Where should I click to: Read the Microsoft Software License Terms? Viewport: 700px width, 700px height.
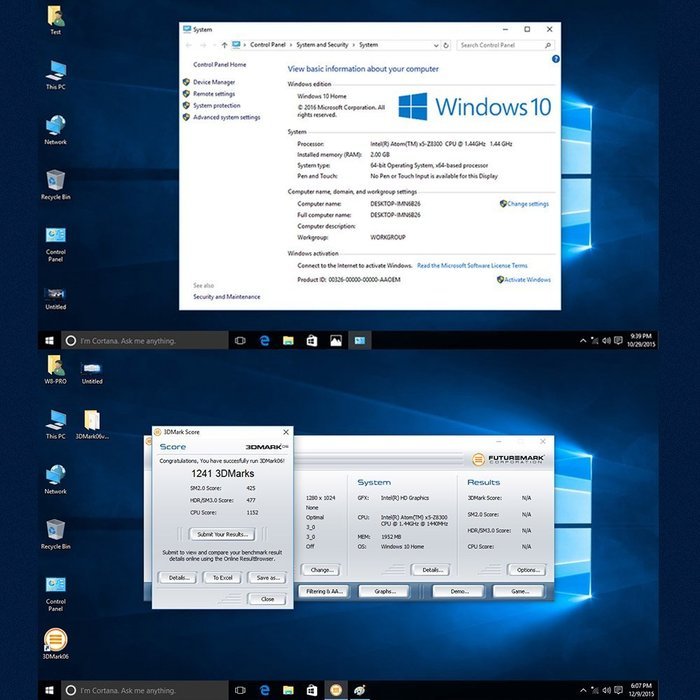pos(472,265)
